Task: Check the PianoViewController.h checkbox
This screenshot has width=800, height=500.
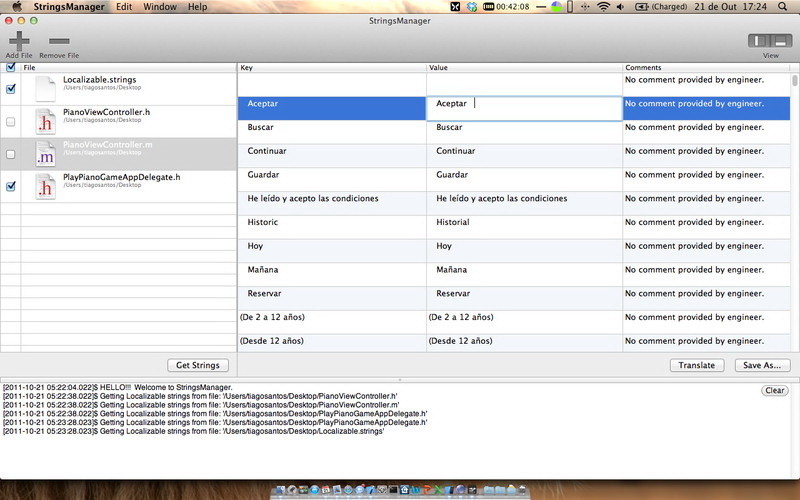Action: pos(10,122)
